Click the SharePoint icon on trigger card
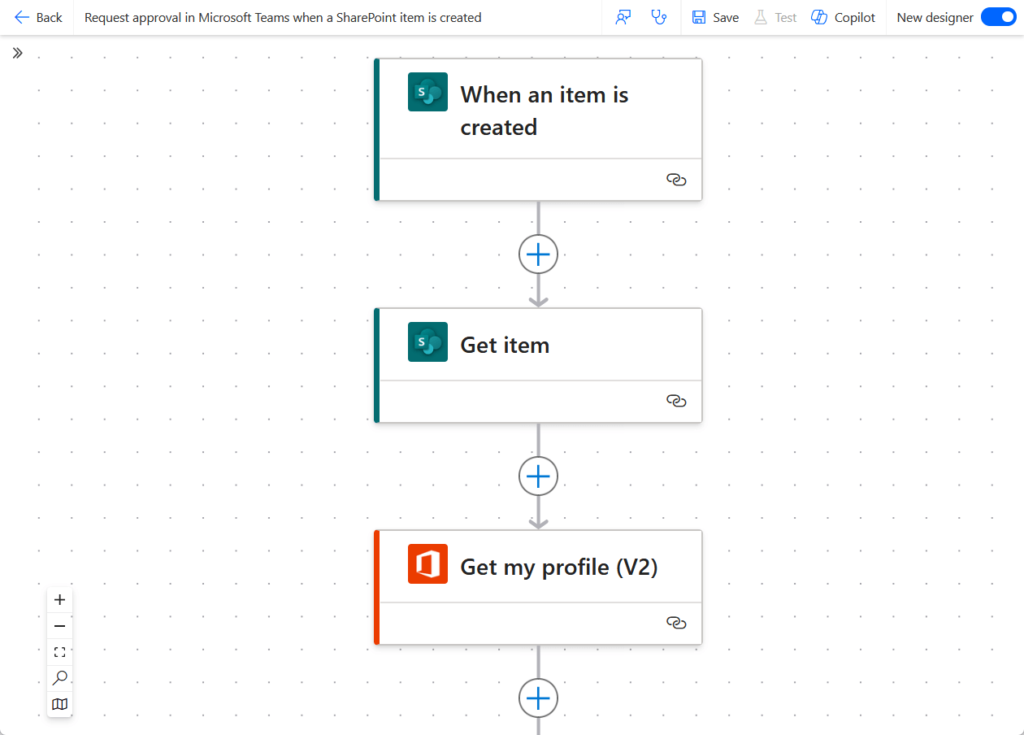Screen dimensions: 1024x735 (x=428, y=92)
